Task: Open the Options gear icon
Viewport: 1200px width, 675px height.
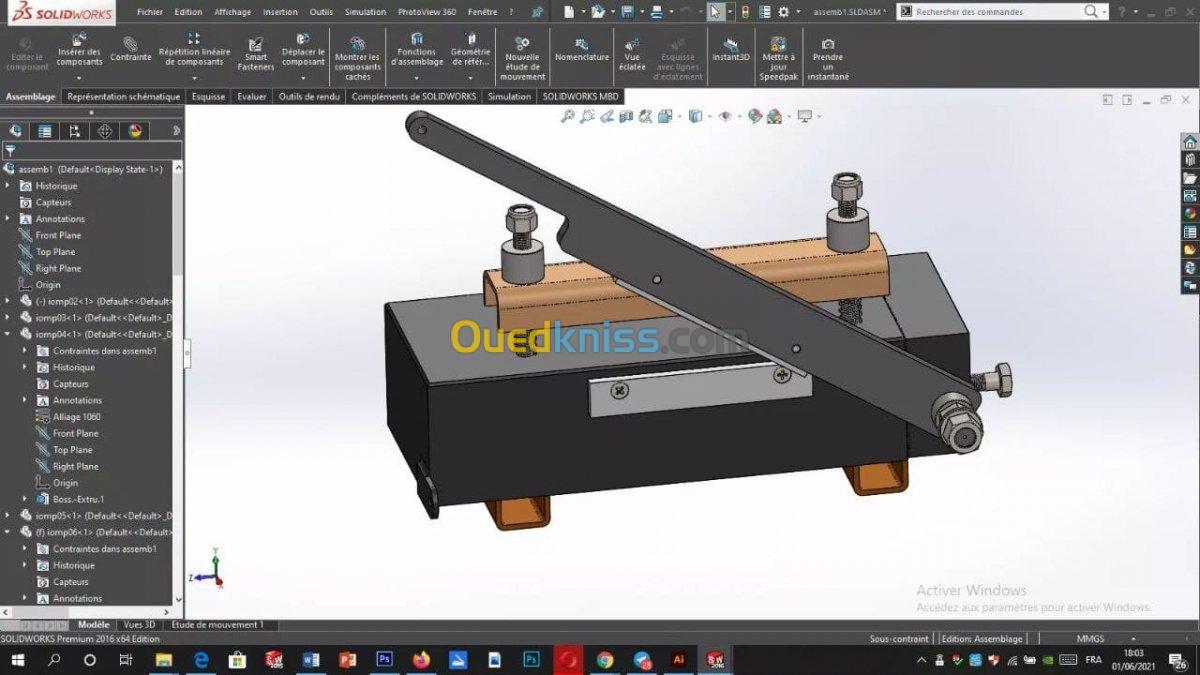Action: (x=783, y=12)
